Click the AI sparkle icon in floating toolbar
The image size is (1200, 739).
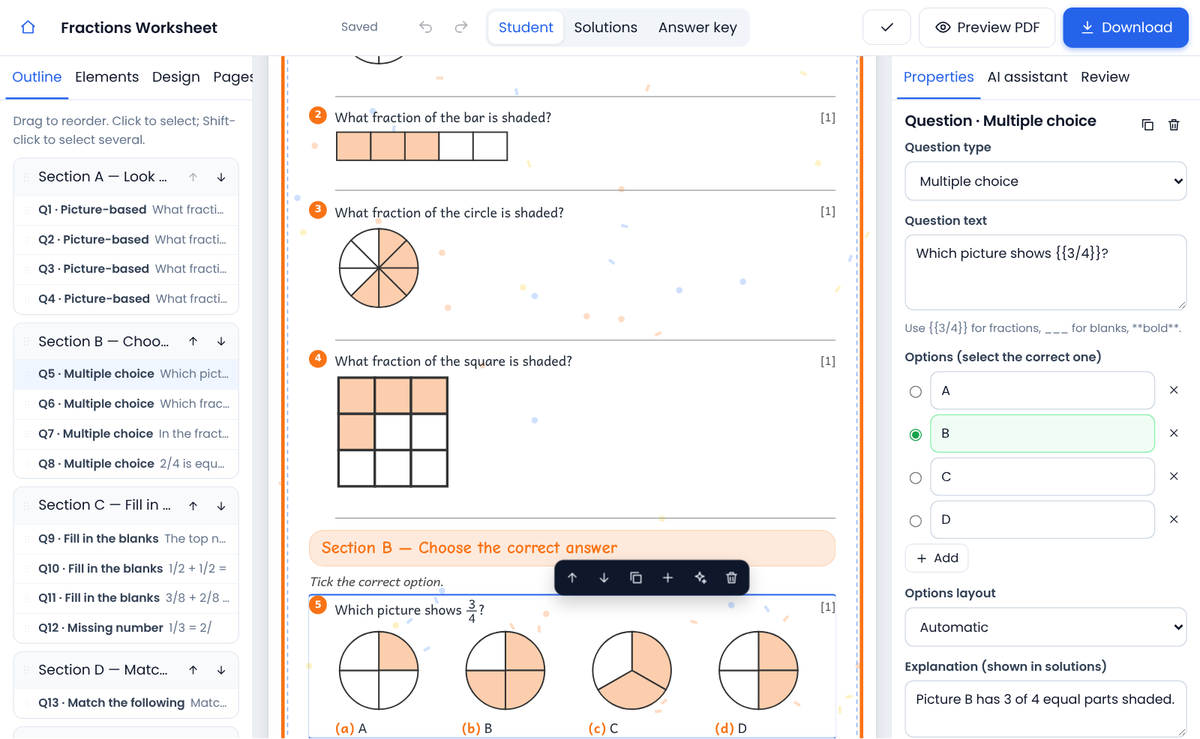[700, 578]
